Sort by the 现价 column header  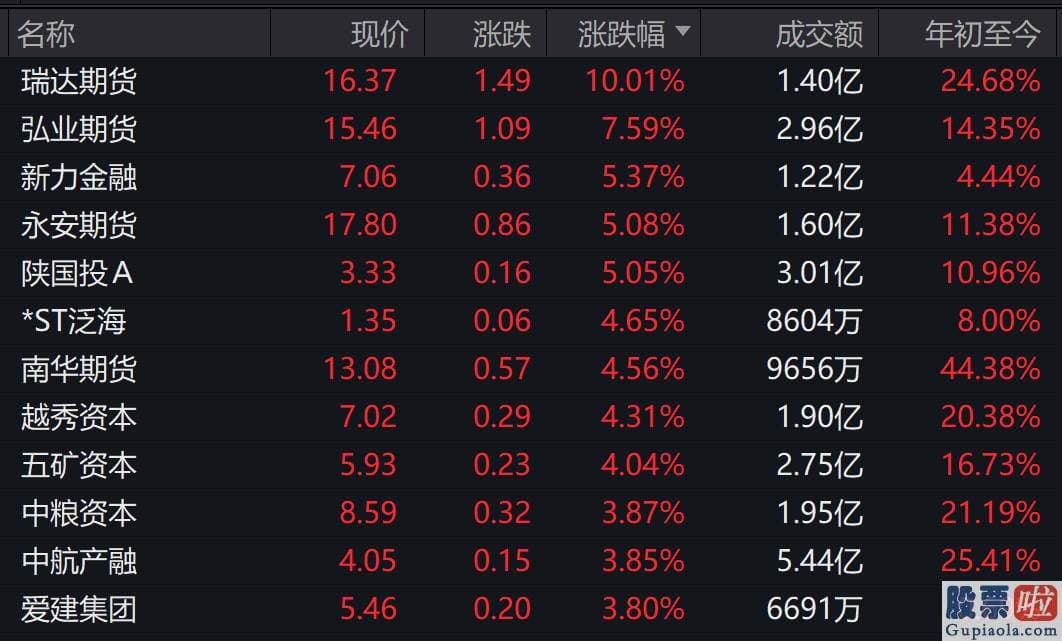click(380, 34)
